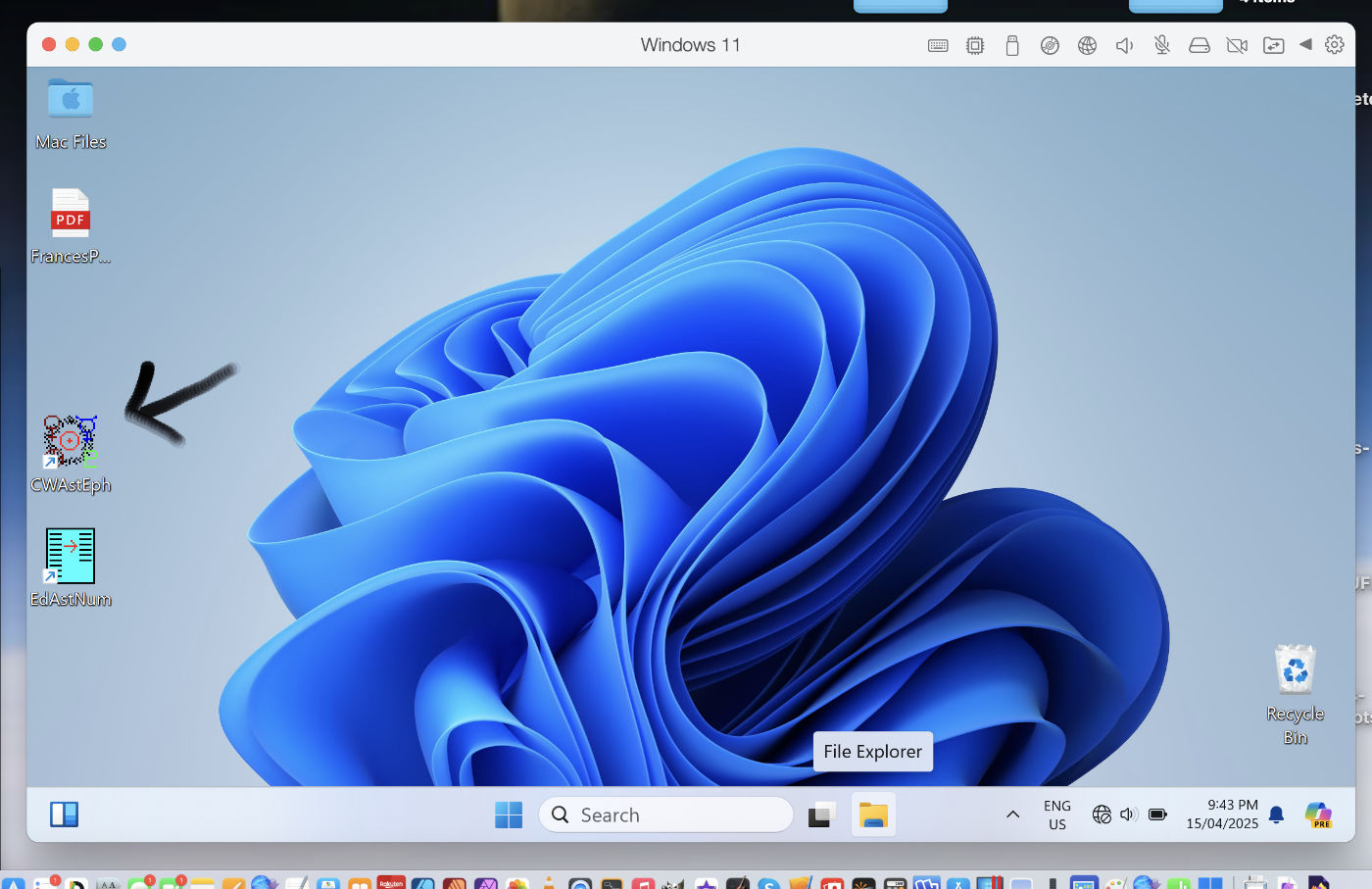The width and height of the screenshot is (1372, 889).
Task: Open the CWAstEph desktop shortcut
Action: pyautogui.click(x=70, y=442)
